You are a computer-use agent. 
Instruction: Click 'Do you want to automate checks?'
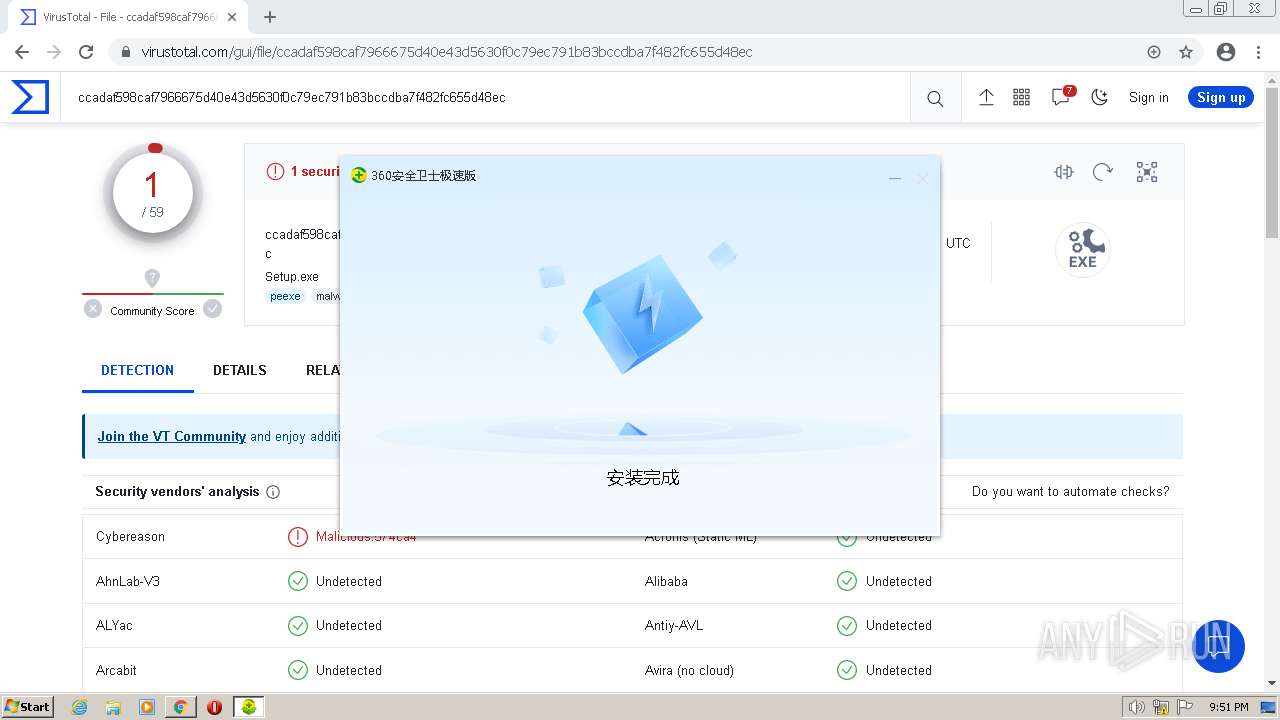coord(1070,491)
